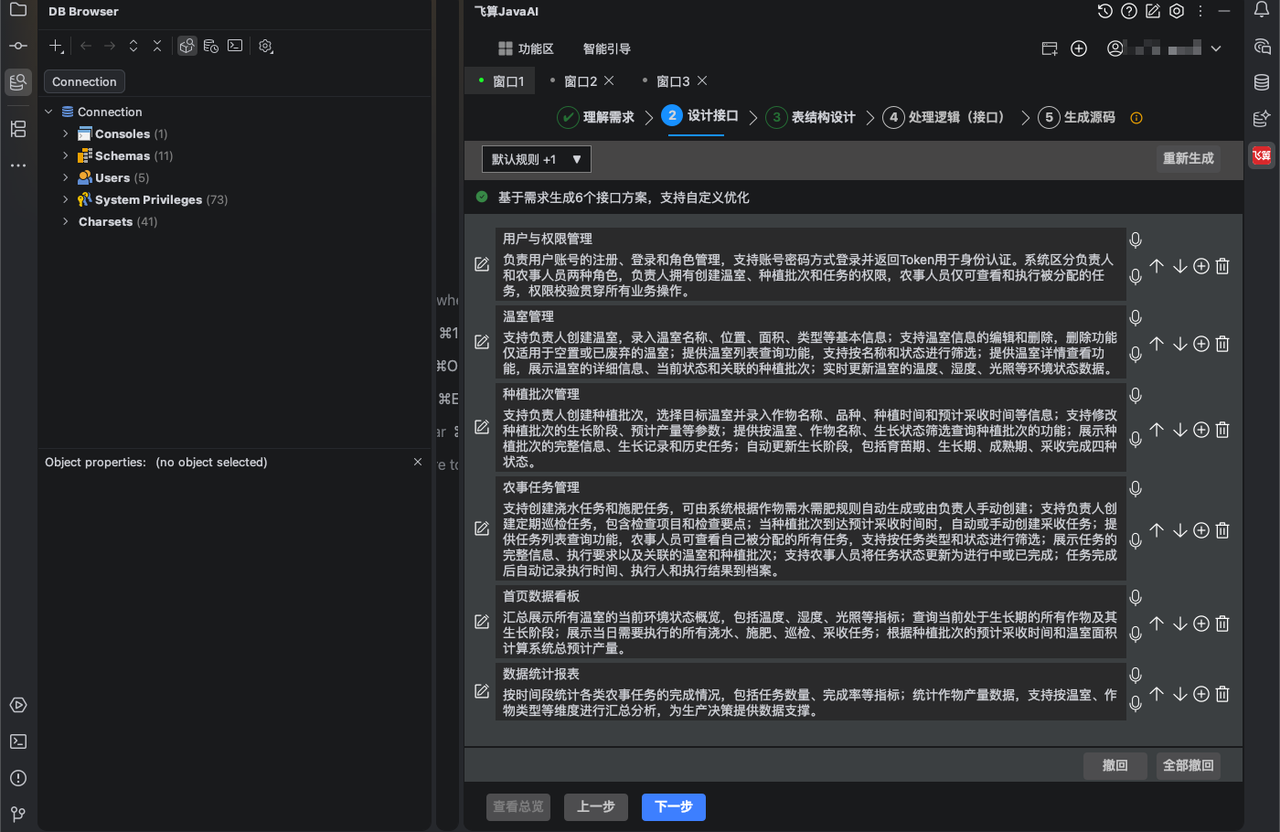
Task: Move the 农事任务管理 entry up
Action: pyautogui.click(x=1157, y=531)
